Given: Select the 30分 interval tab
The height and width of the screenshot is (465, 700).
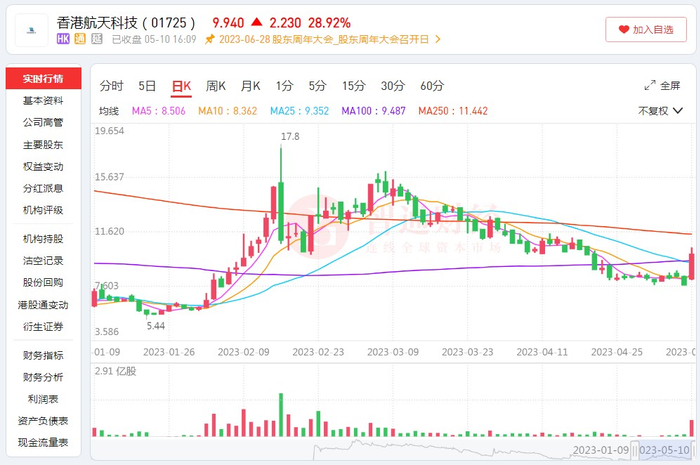Looking at the screenshot, I should tap(393, 85).
